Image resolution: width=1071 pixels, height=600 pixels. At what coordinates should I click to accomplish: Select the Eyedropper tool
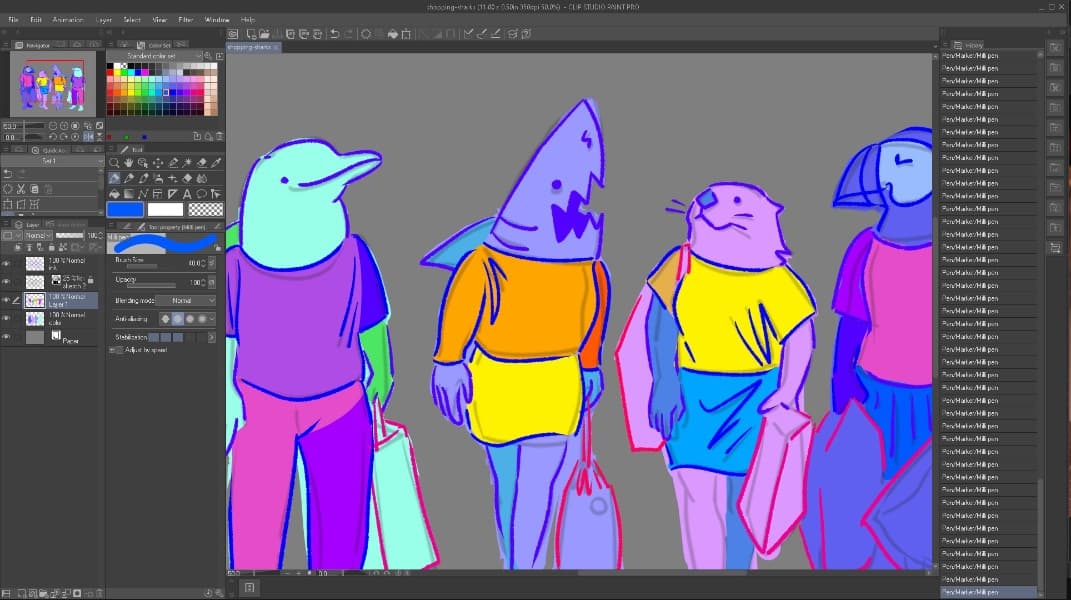(x=218, y=162)
